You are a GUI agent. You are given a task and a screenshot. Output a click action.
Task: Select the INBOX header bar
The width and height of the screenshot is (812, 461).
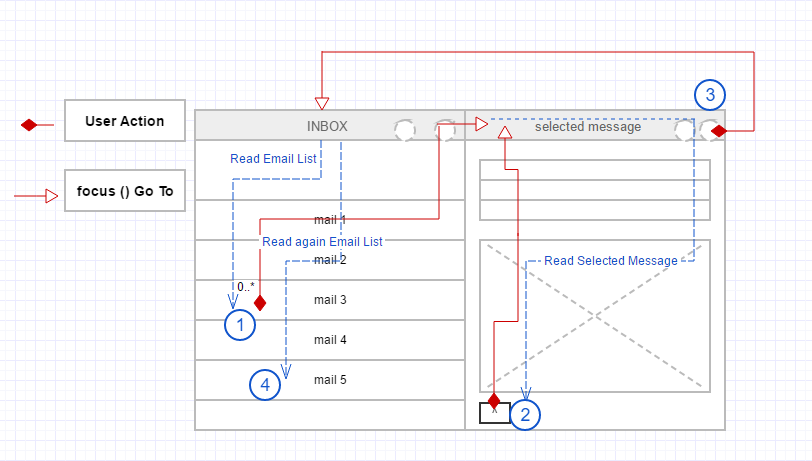pyautogui.click(x=327, y=126)
